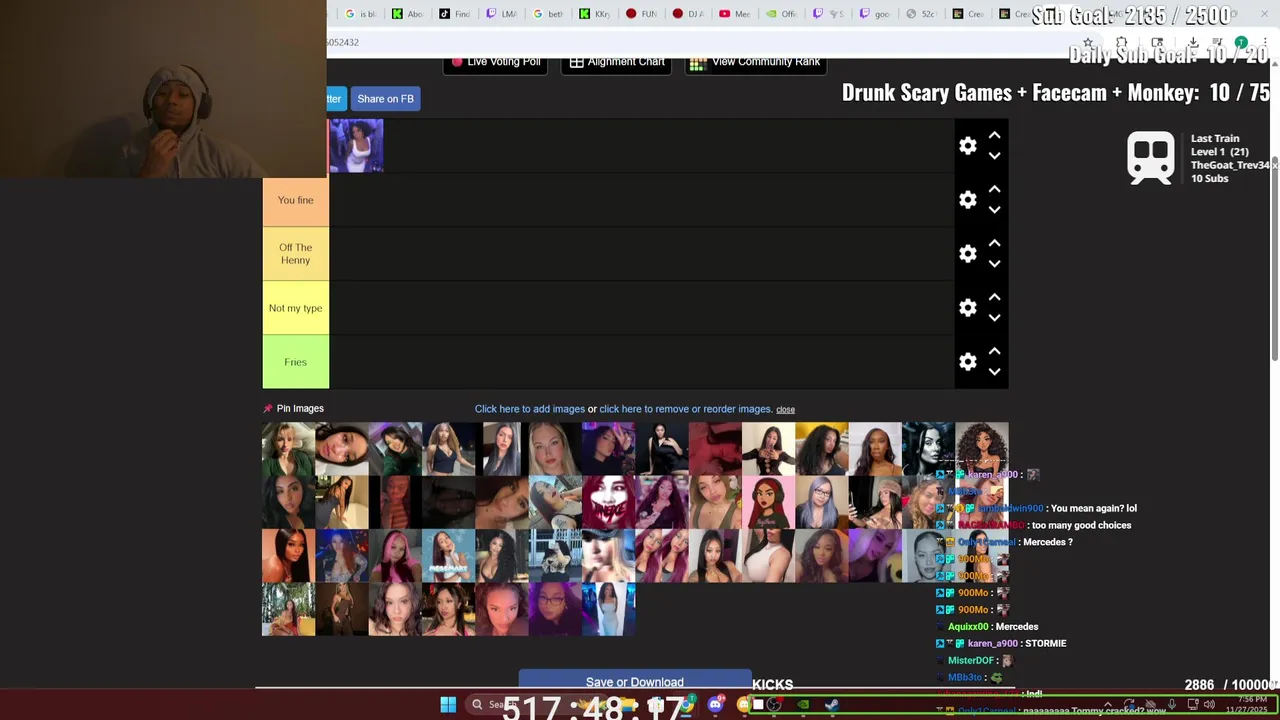1280x720 pixels.
Task: Switch to the Google 'is bl' browser tab
Action: tap(359, 14)
